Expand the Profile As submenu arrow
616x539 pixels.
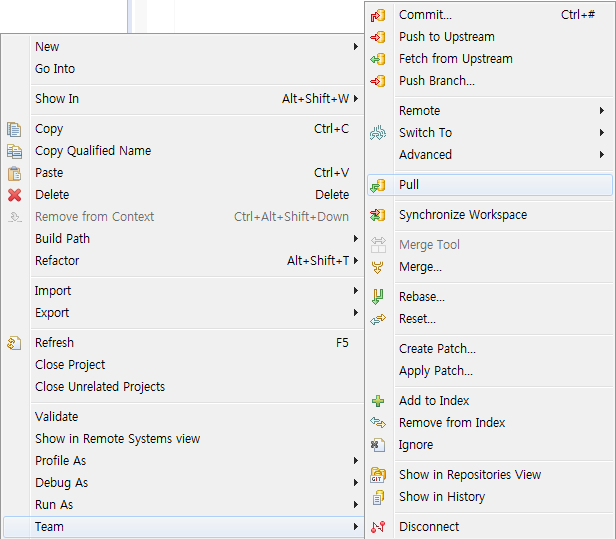click(356, 461)
